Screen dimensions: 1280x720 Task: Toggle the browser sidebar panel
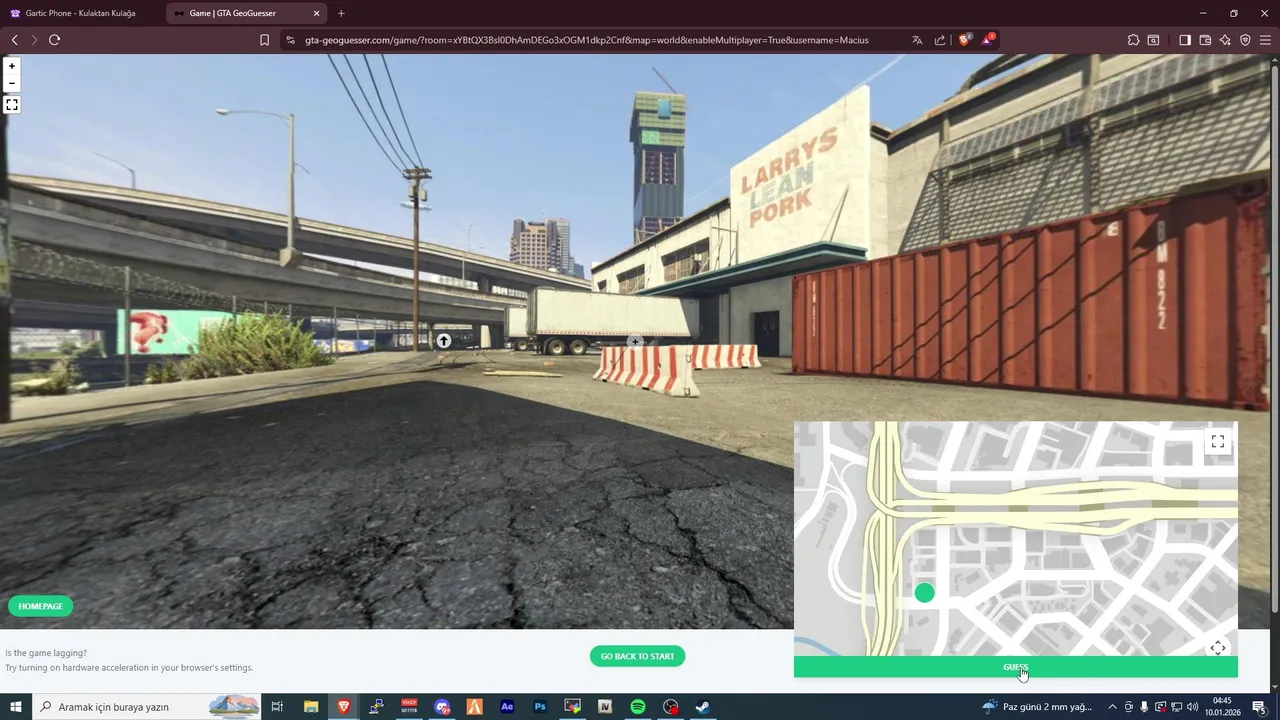1185,40
